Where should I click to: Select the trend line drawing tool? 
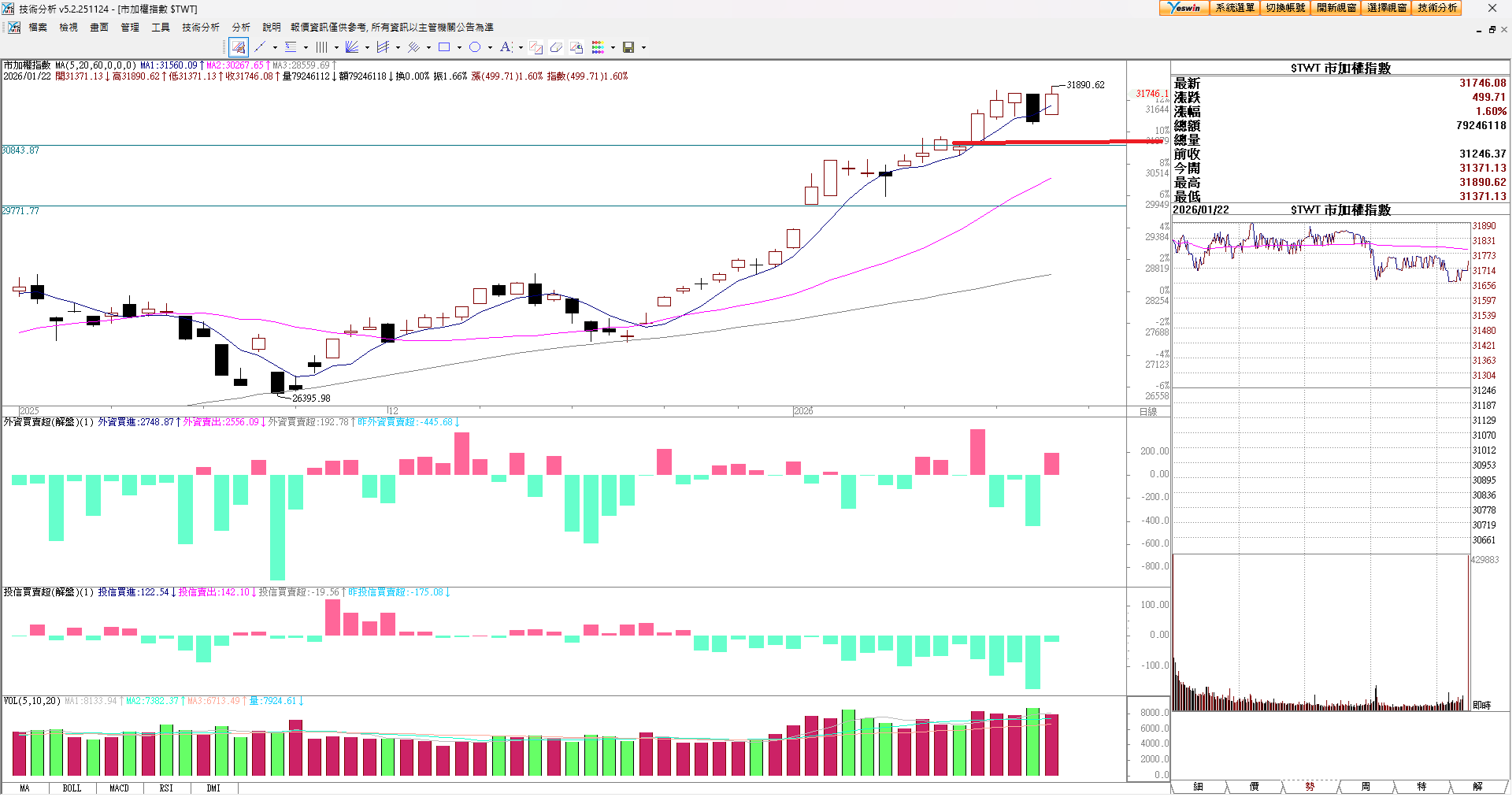(260, 47)
